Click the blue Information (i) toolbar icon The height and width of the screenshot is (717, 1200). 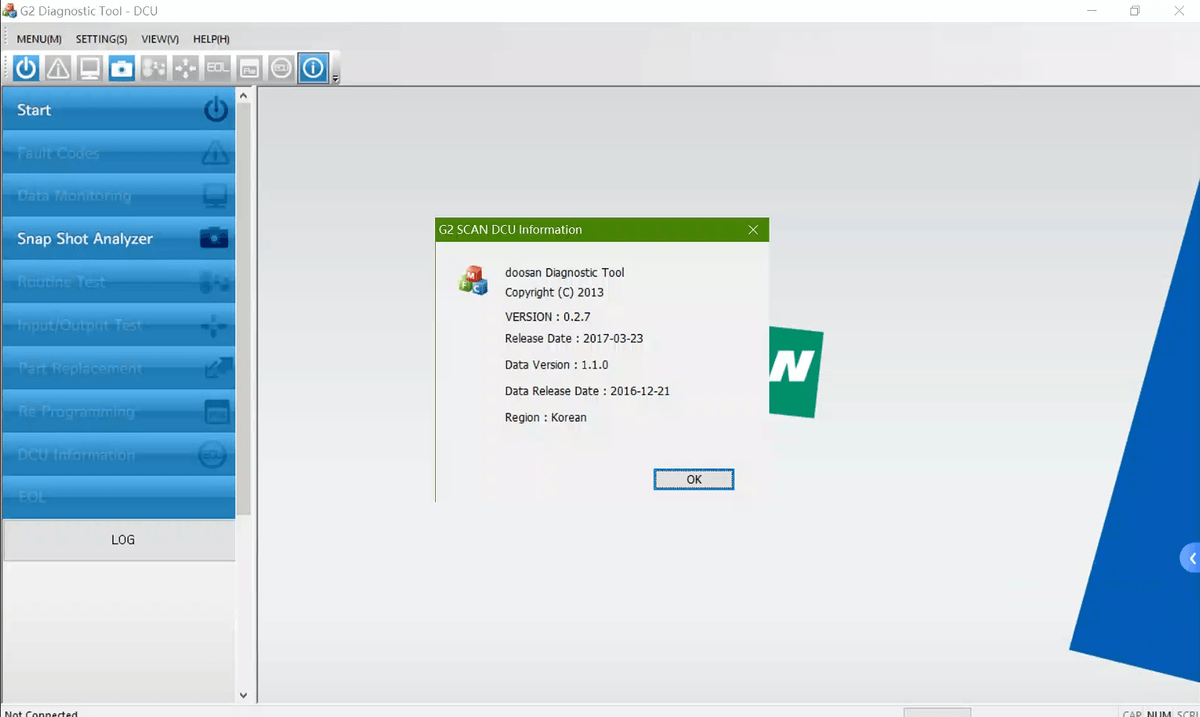point(313,68)
